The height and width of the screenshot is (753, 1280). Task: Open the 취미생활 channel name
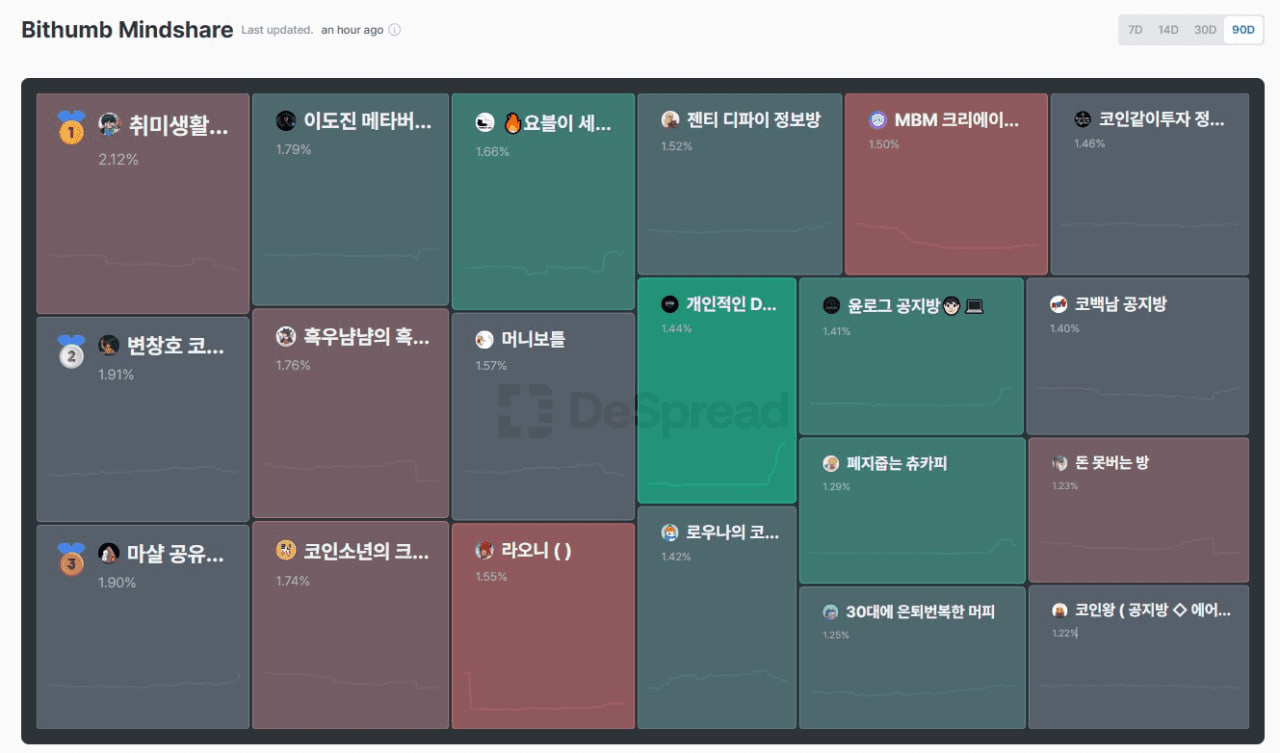[x=178, y=125]
